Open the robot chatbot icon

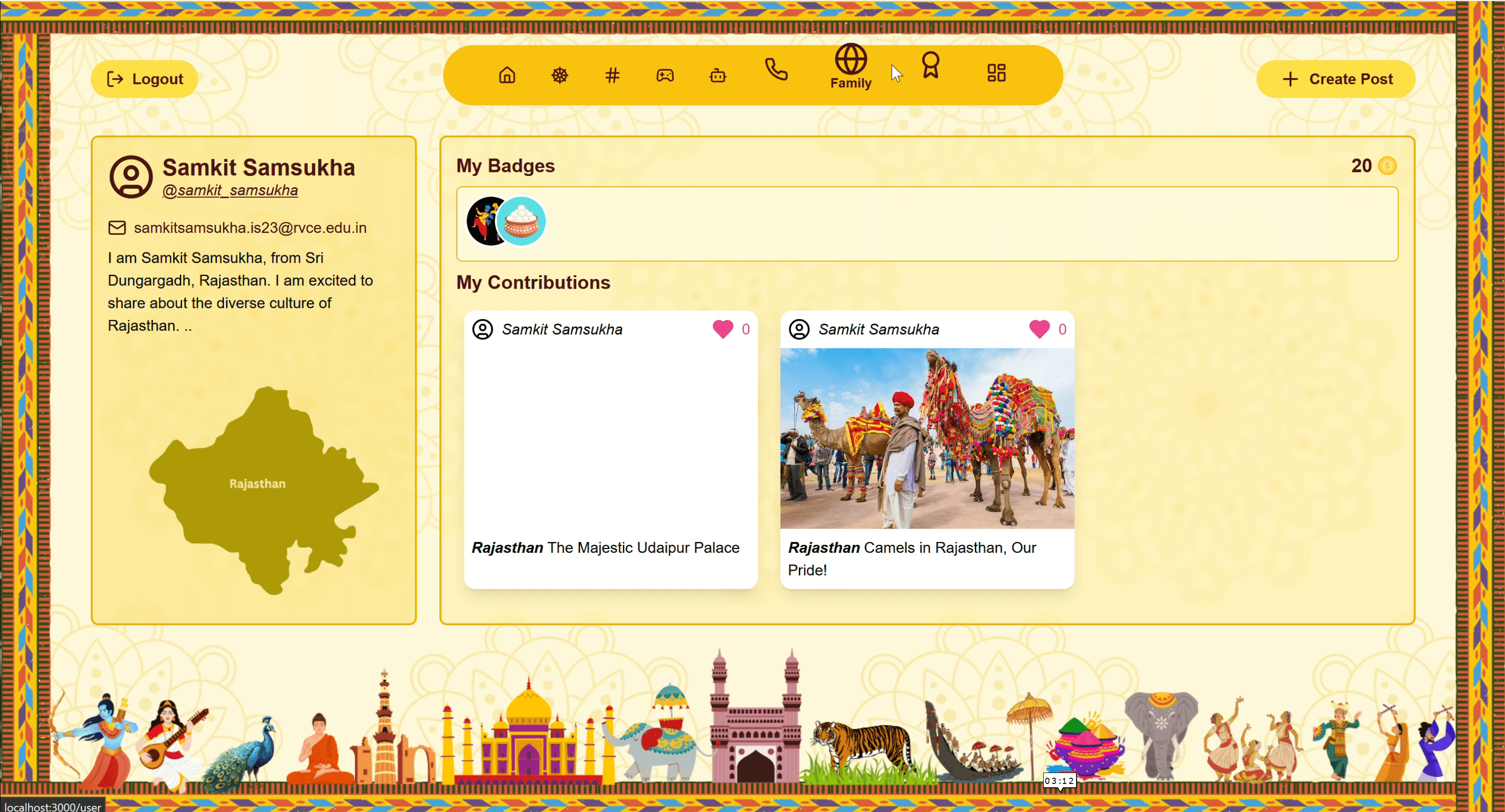718,76
